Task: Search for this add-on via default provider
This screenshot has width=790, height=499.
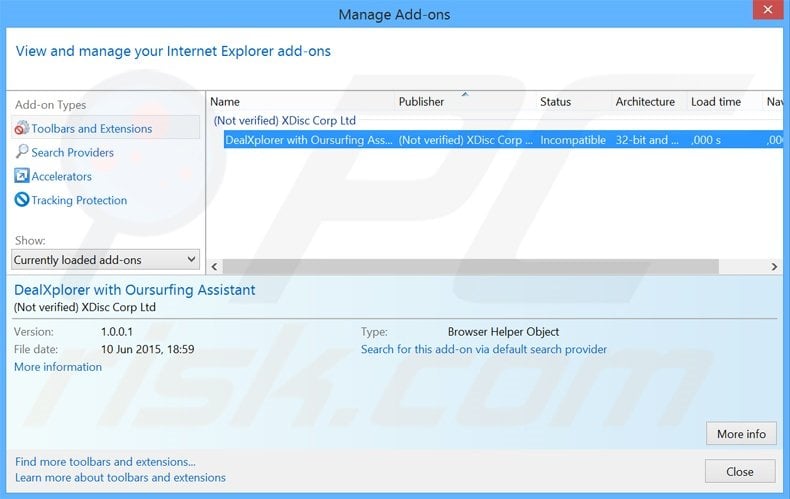Action: pyautogui.click(x=484, y=349)
